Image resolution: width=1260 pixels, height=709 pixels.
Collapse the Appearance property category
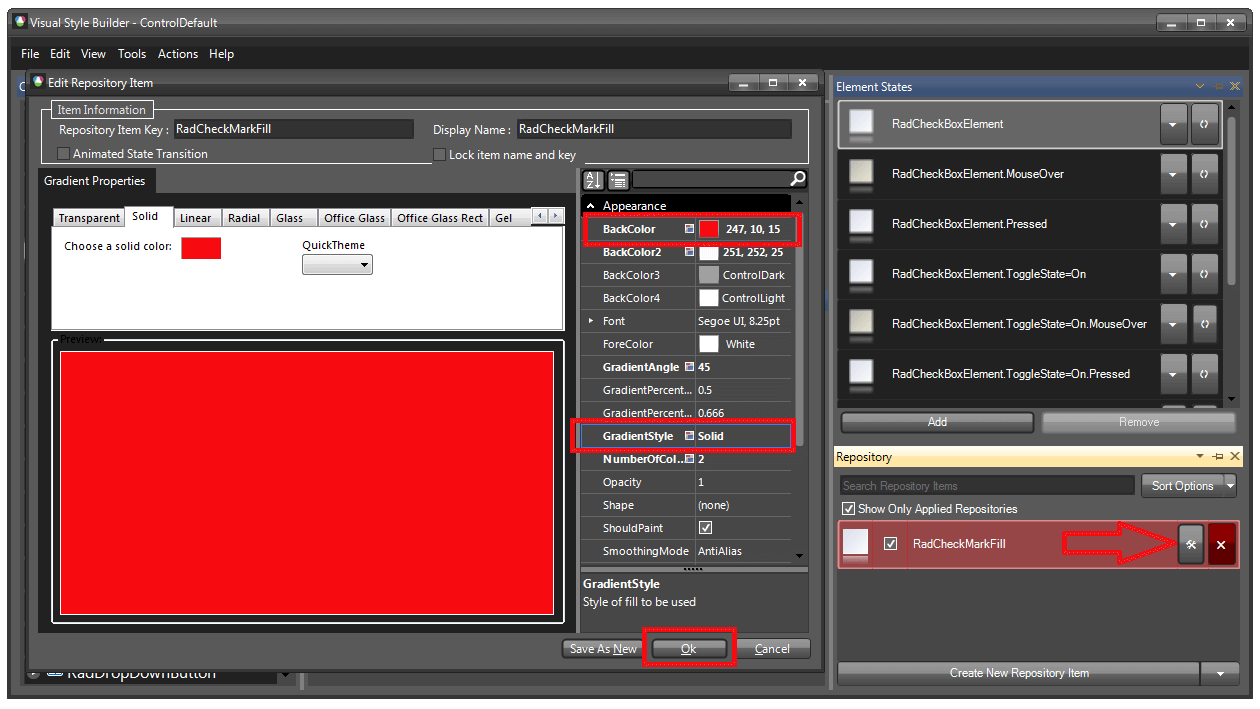click(589, 205)
